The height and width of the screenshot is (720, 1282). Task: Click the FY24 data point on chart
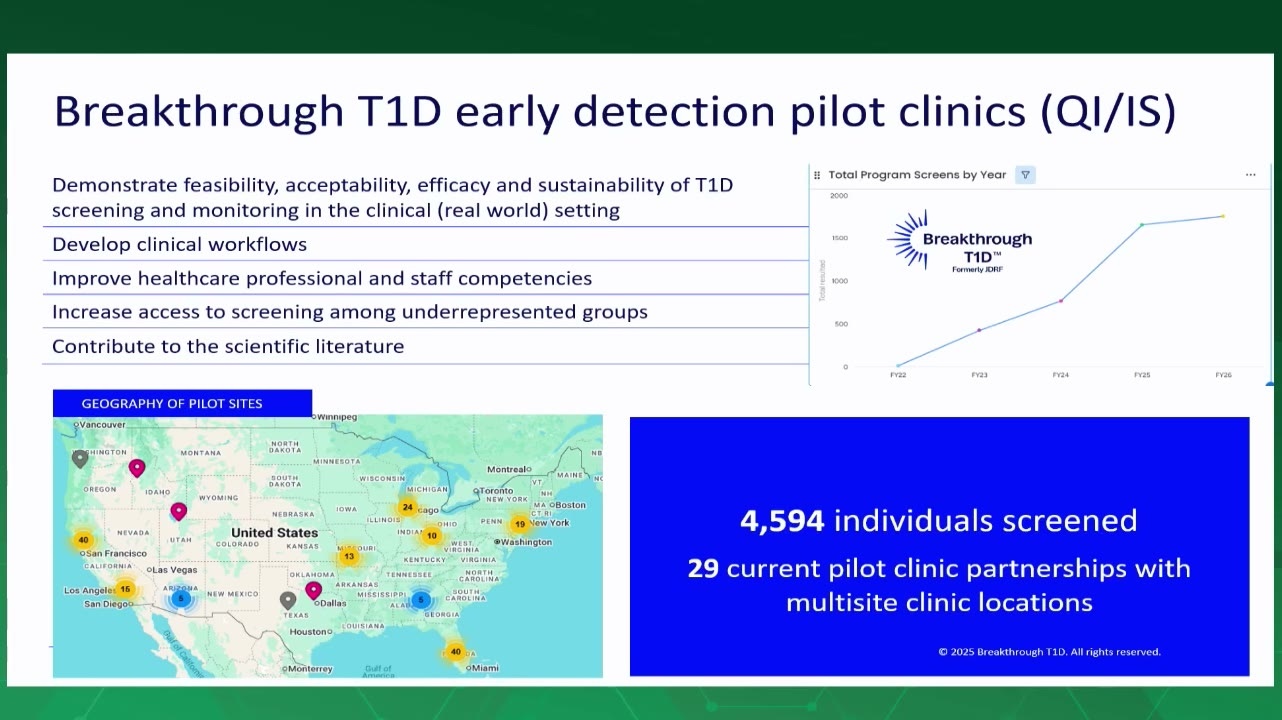pyautogui.click(x=1061, y=300)
